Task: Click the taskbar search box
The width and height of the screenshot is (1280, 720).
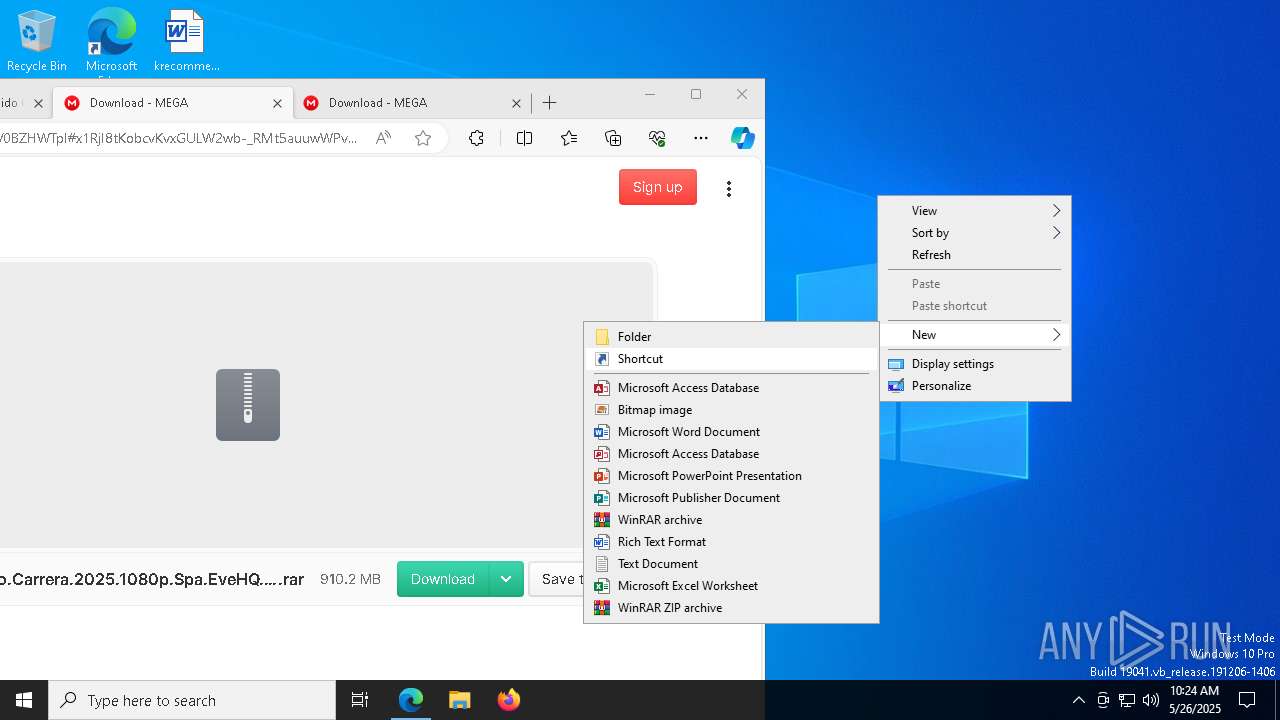Action: (192, 700)
